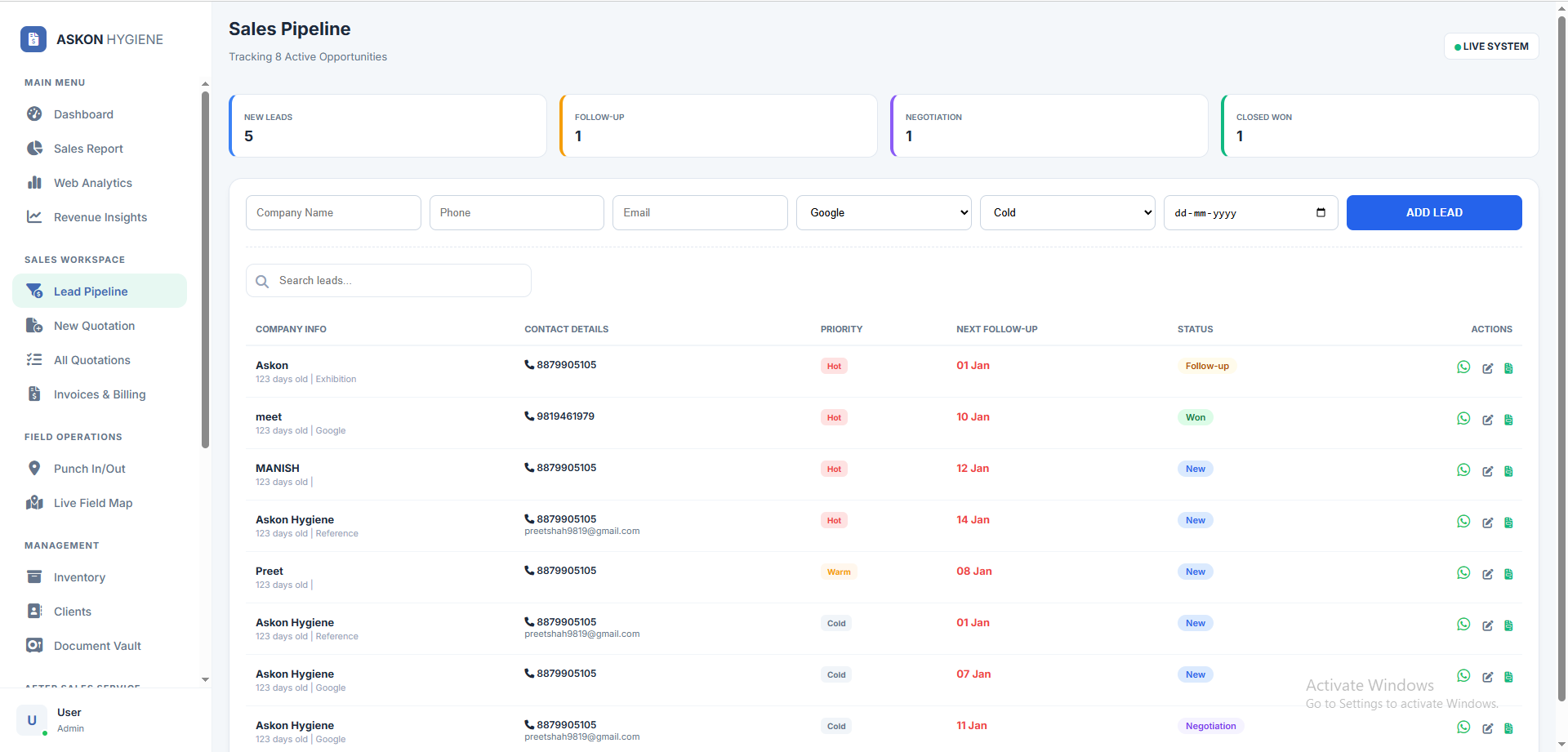1568x752 pixels.
Task: Click the search magnifier icon
Action: tap(262, 281)
